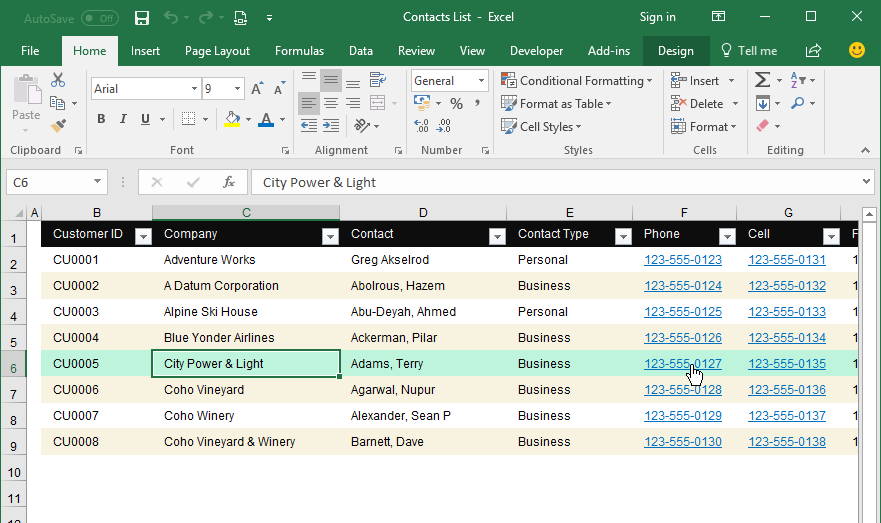Switch to the Design tab
Viewport: 881px width, 523px height.
pyautogui.click(x=676, y=51)
